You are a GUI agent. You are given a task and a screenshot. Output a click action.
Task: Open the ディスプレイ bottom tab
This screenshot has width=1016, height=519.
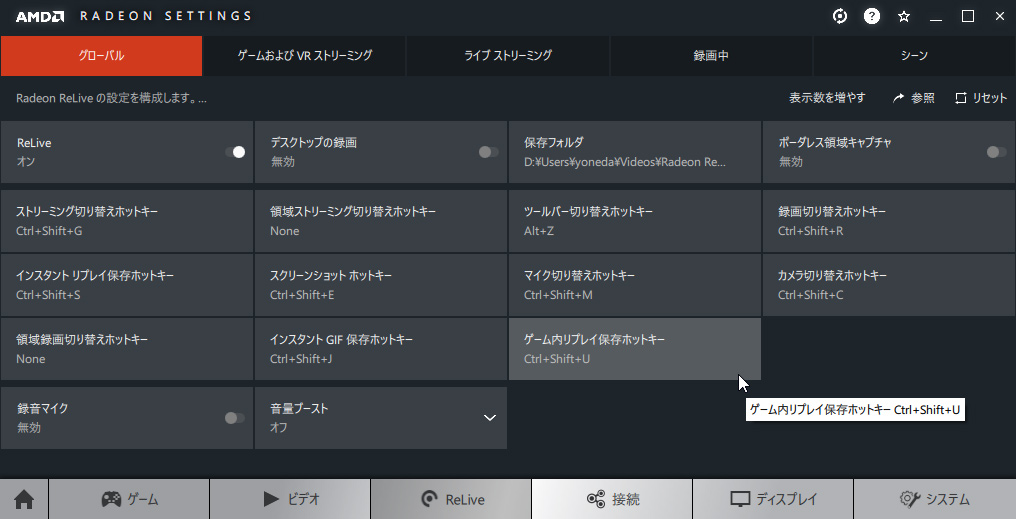[x=773, y=500]
